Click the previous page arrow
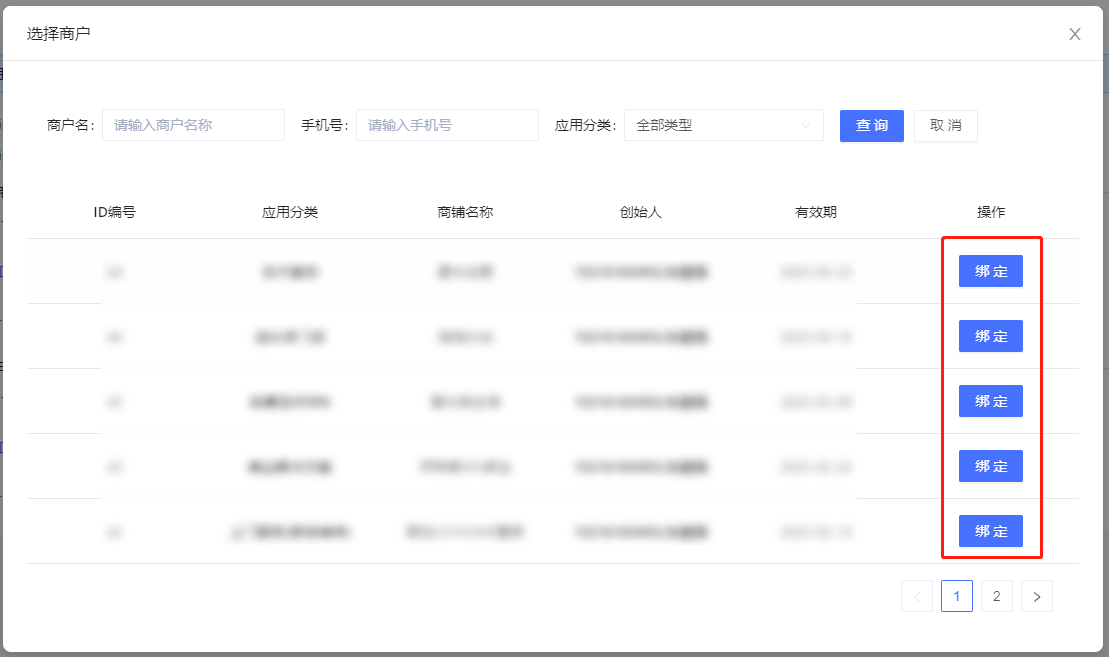The width and height of the screenshot is (1109, 657). 917,596
